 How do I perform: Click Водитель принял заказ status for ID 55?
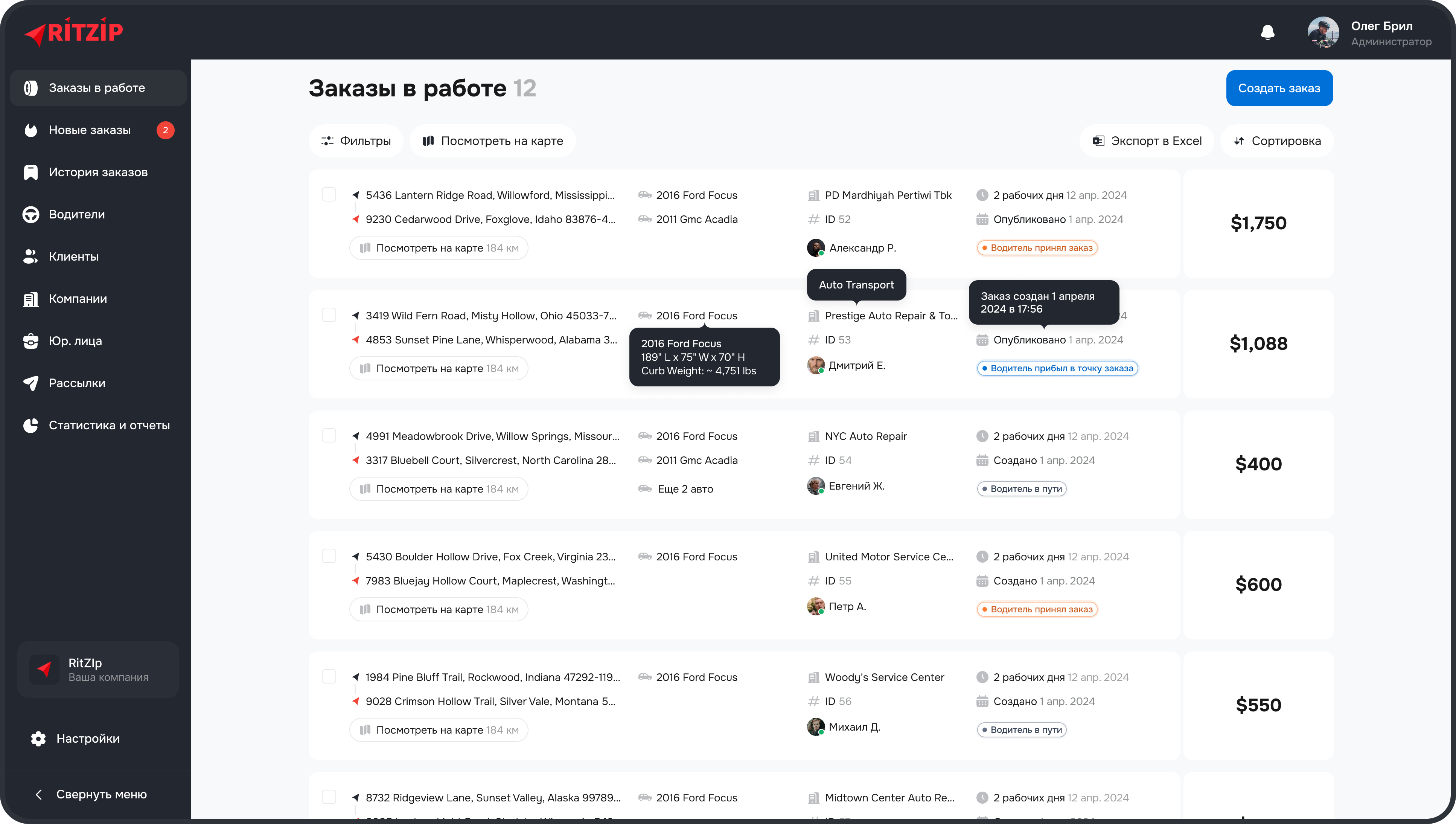point(1037,609)
